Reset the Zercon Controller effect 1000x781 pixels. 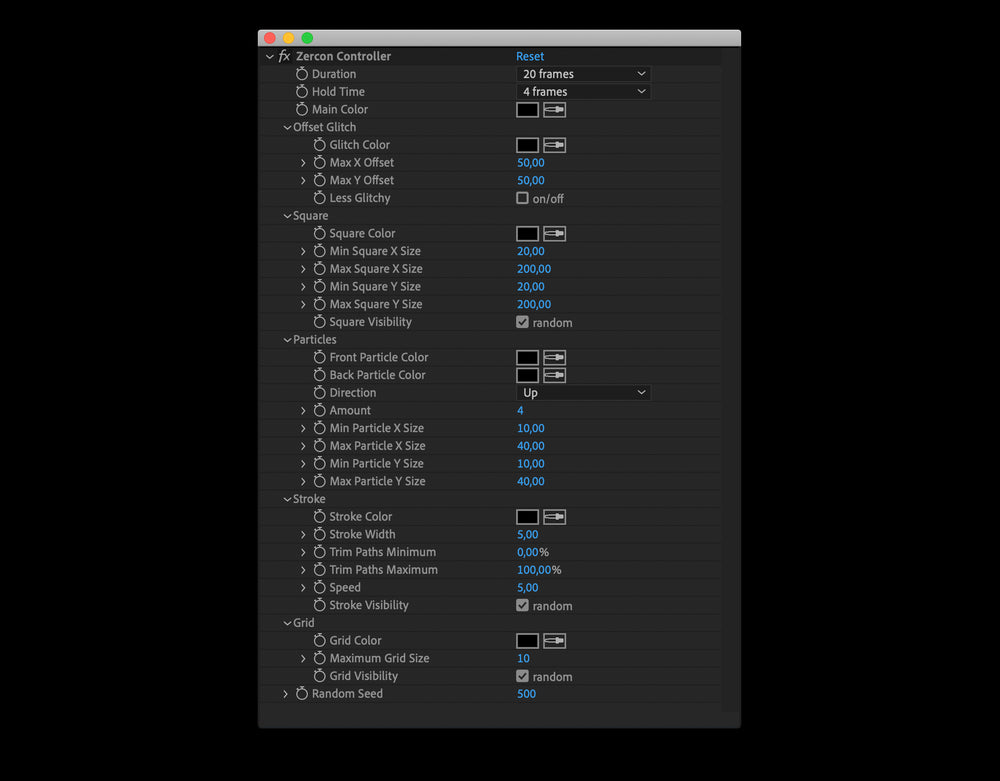[x=530, y=57]
